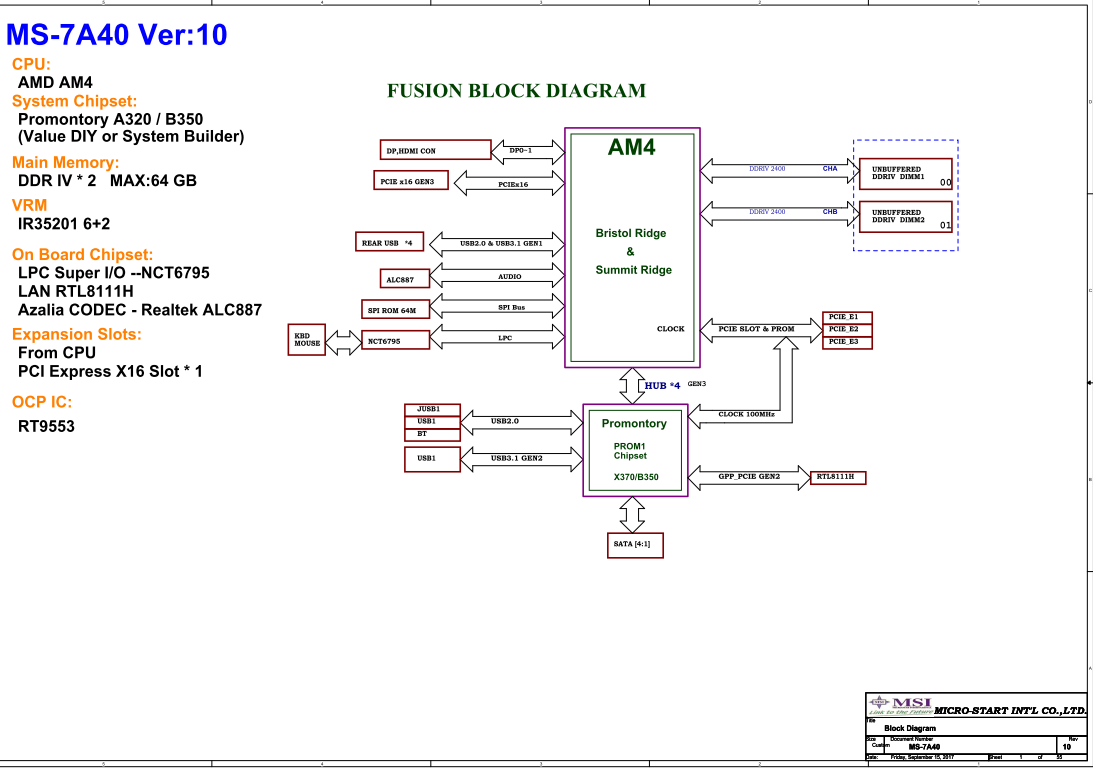Select the "KBD MOUSE" block
The image size is (1093, 768).
click(307, 339)
